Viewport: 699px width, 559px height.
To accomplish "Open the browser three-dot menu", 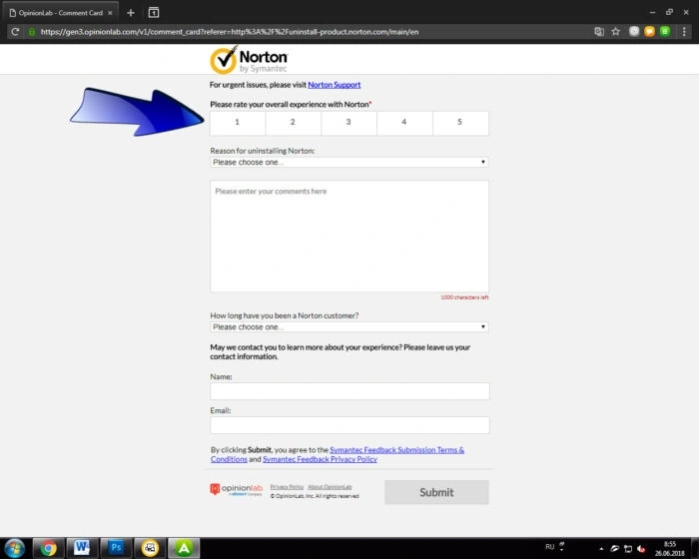I will pos(684,31).
